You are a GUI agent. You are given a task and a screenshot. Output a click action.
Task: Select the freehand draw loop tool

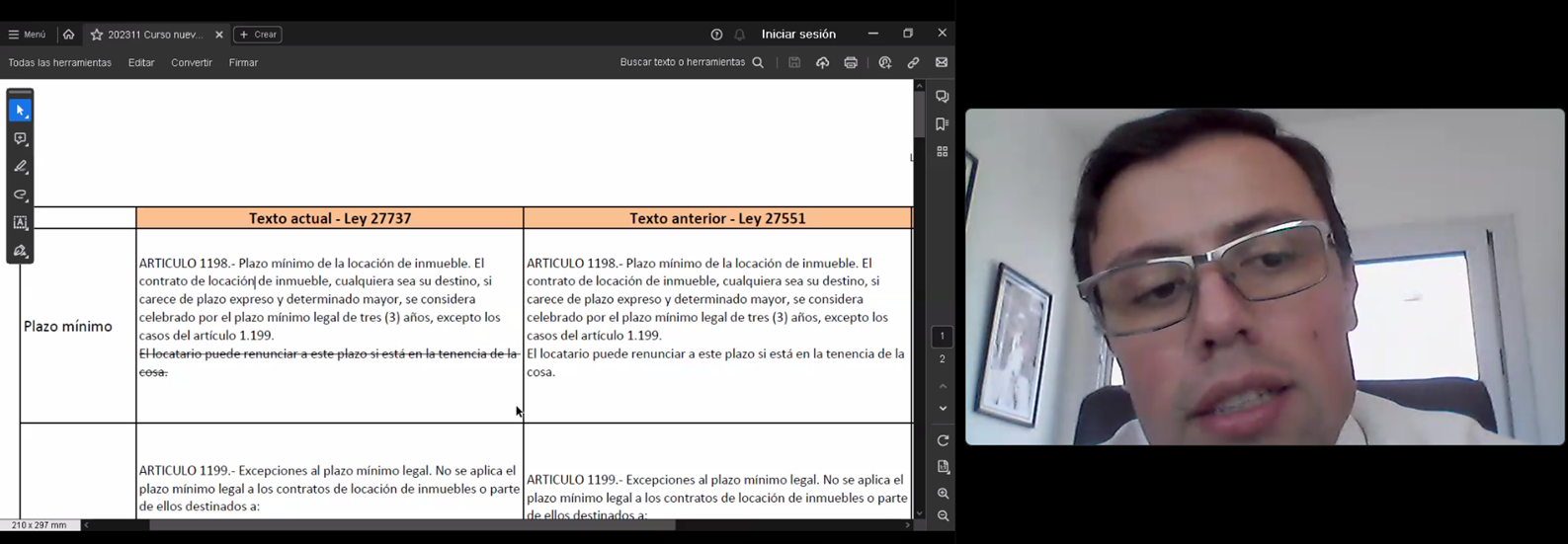click(x=20, y=194)
